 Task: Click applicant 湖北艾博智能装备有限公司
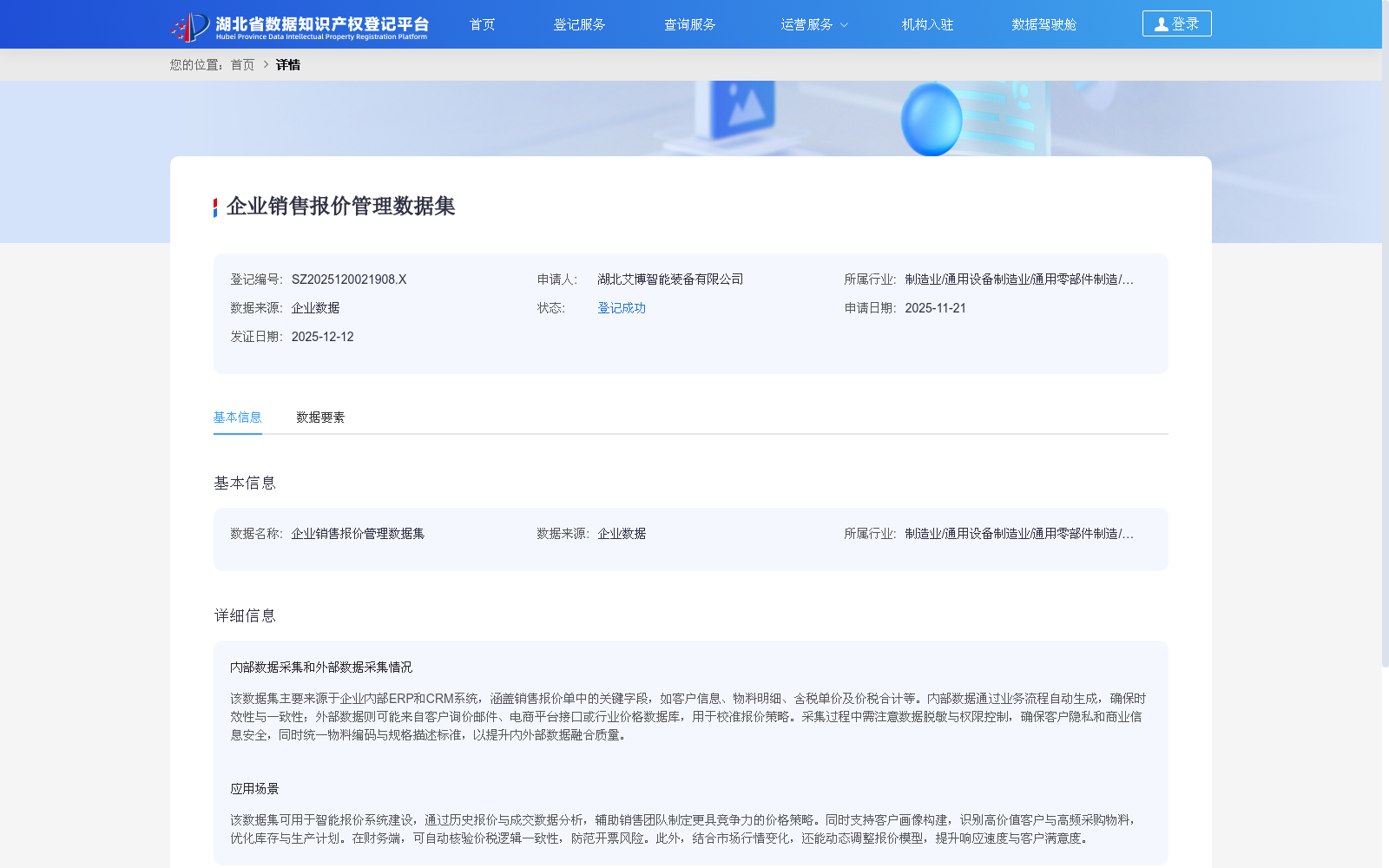tap(670, 279)
